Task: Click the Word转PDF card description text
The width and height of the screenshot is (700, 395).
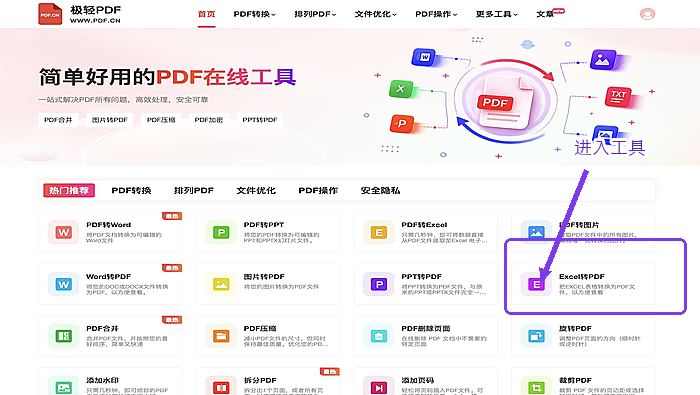Action: point(127,289)
